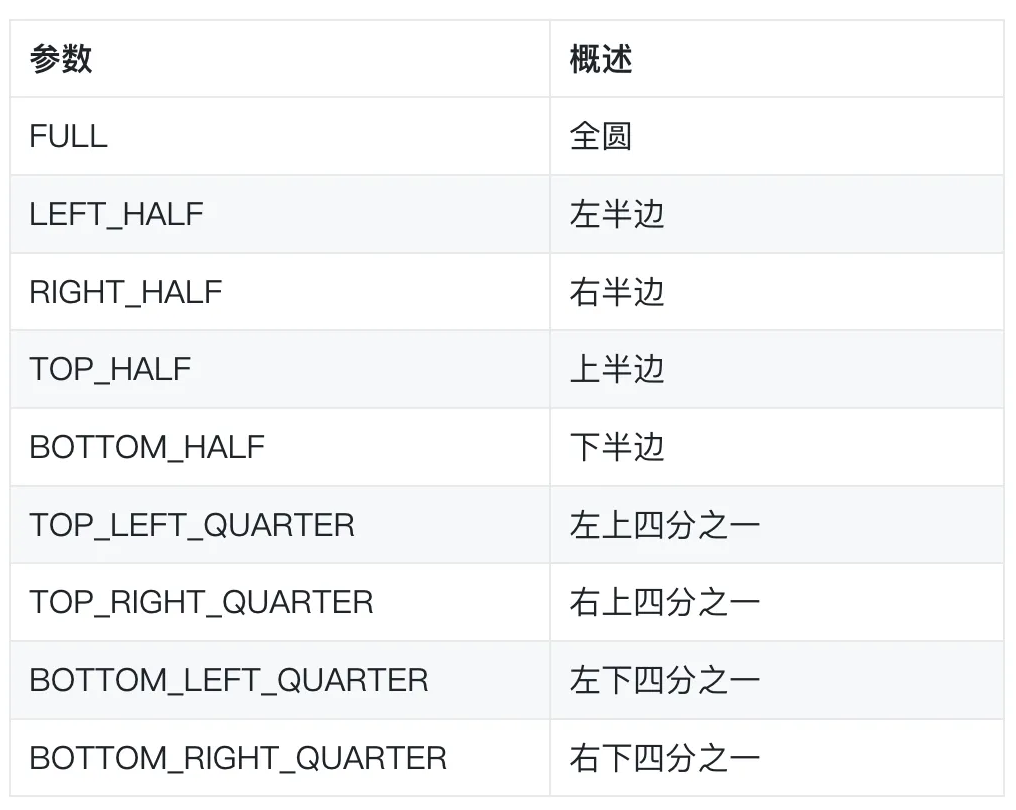Click the 参数 column header
The height and width of the screenshot is (810, 1016).
pyautogui.click(x=61, y=59)
